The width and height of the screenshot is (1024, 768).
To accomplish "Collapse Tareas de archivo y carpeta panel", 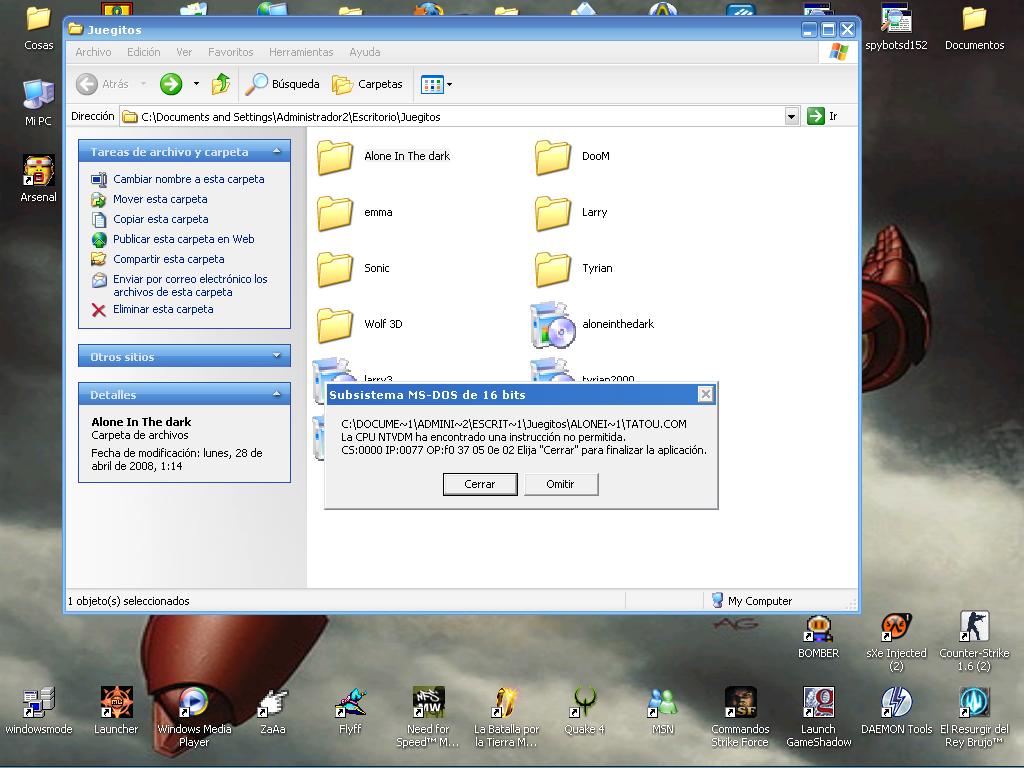I will (x=277, y=152).
